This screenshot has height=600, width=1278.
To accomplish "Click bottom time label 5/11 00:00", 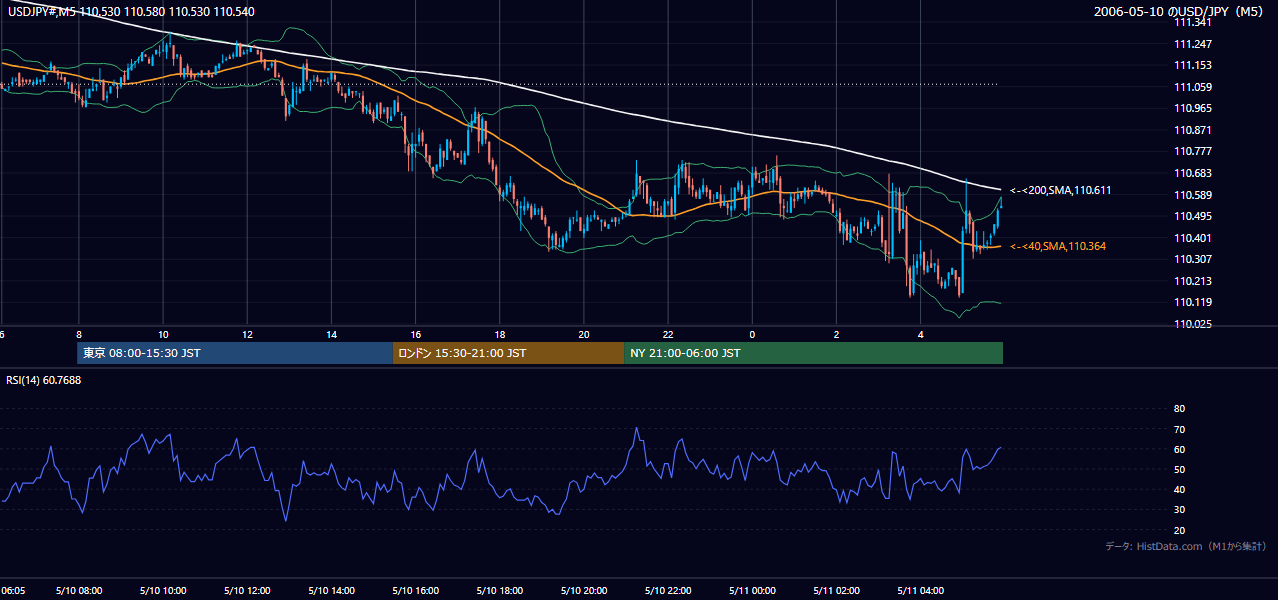I will point(752,591).
